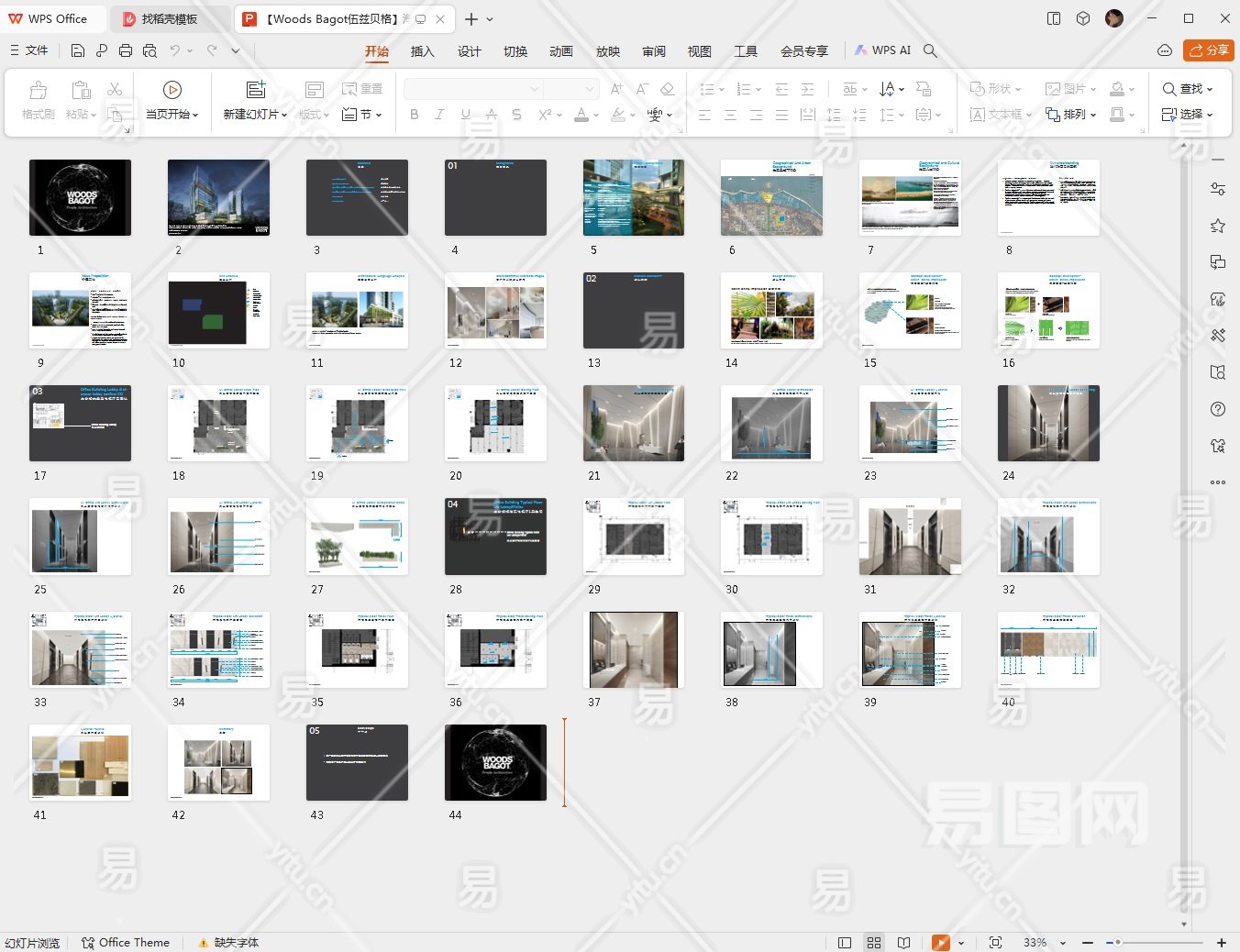This screenshot has height=952, width=1240.
Task: Open the 工具 (Tools) tab
Action: click(x=746, y=51)
